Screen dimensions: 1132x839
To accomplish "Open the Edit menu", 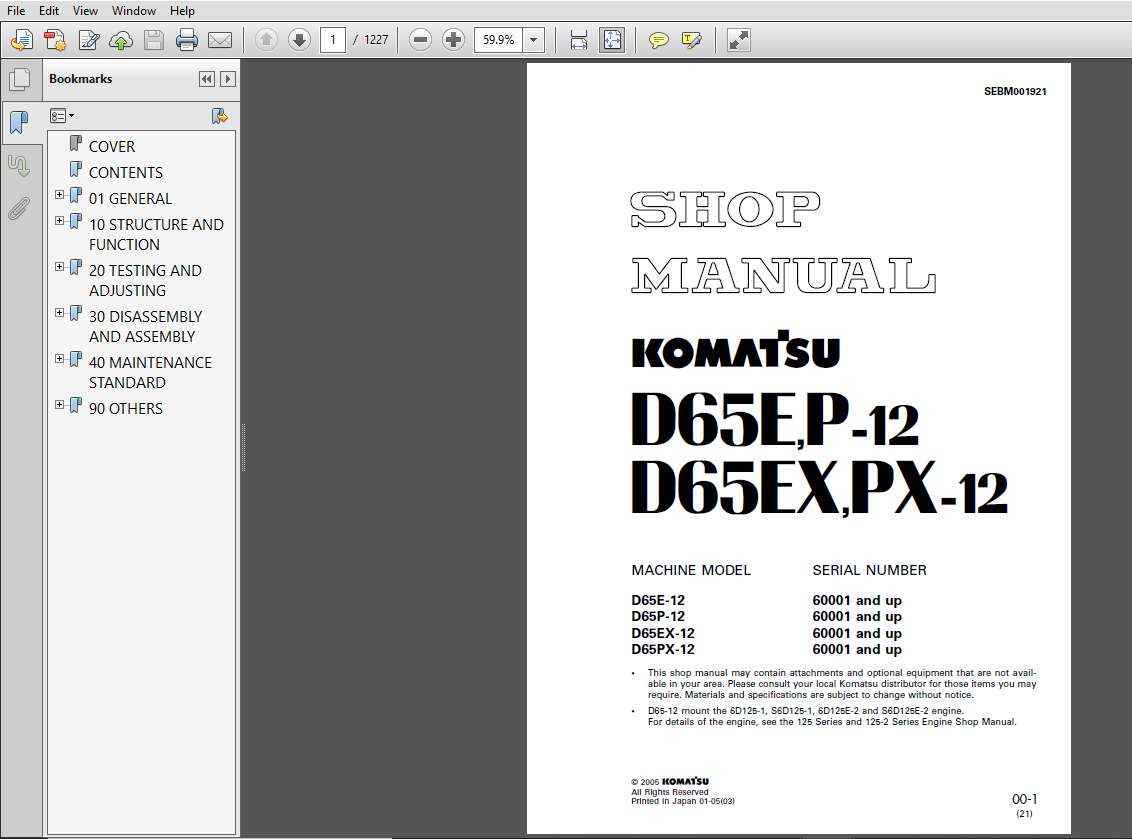I will click(x=49, y=11).
